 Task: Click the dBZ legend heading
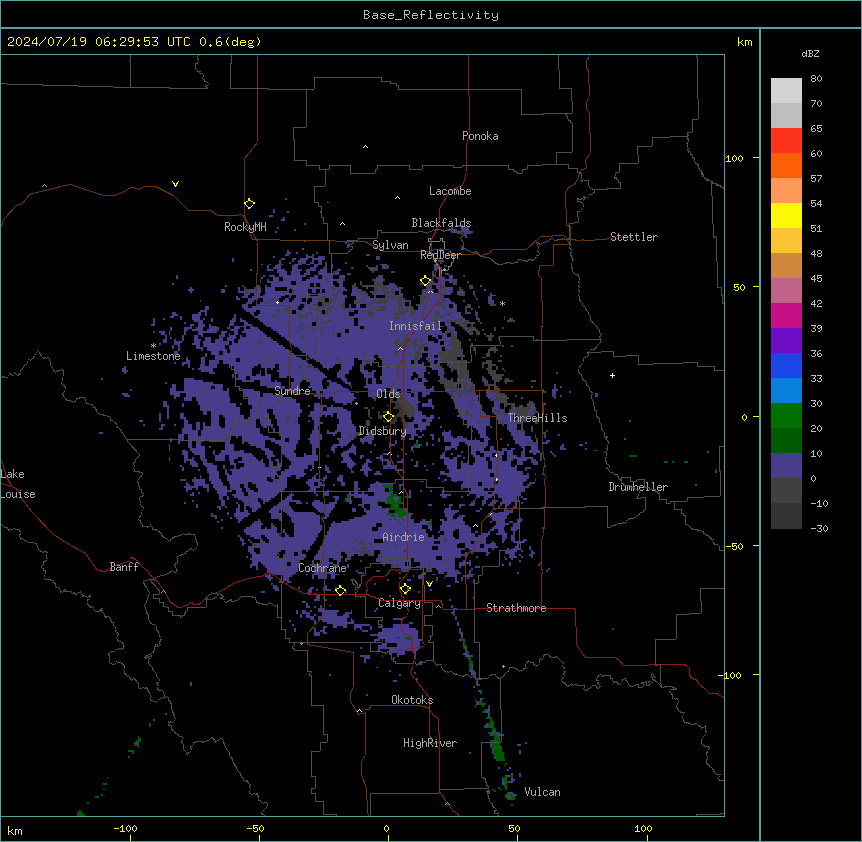click(810, 53)
